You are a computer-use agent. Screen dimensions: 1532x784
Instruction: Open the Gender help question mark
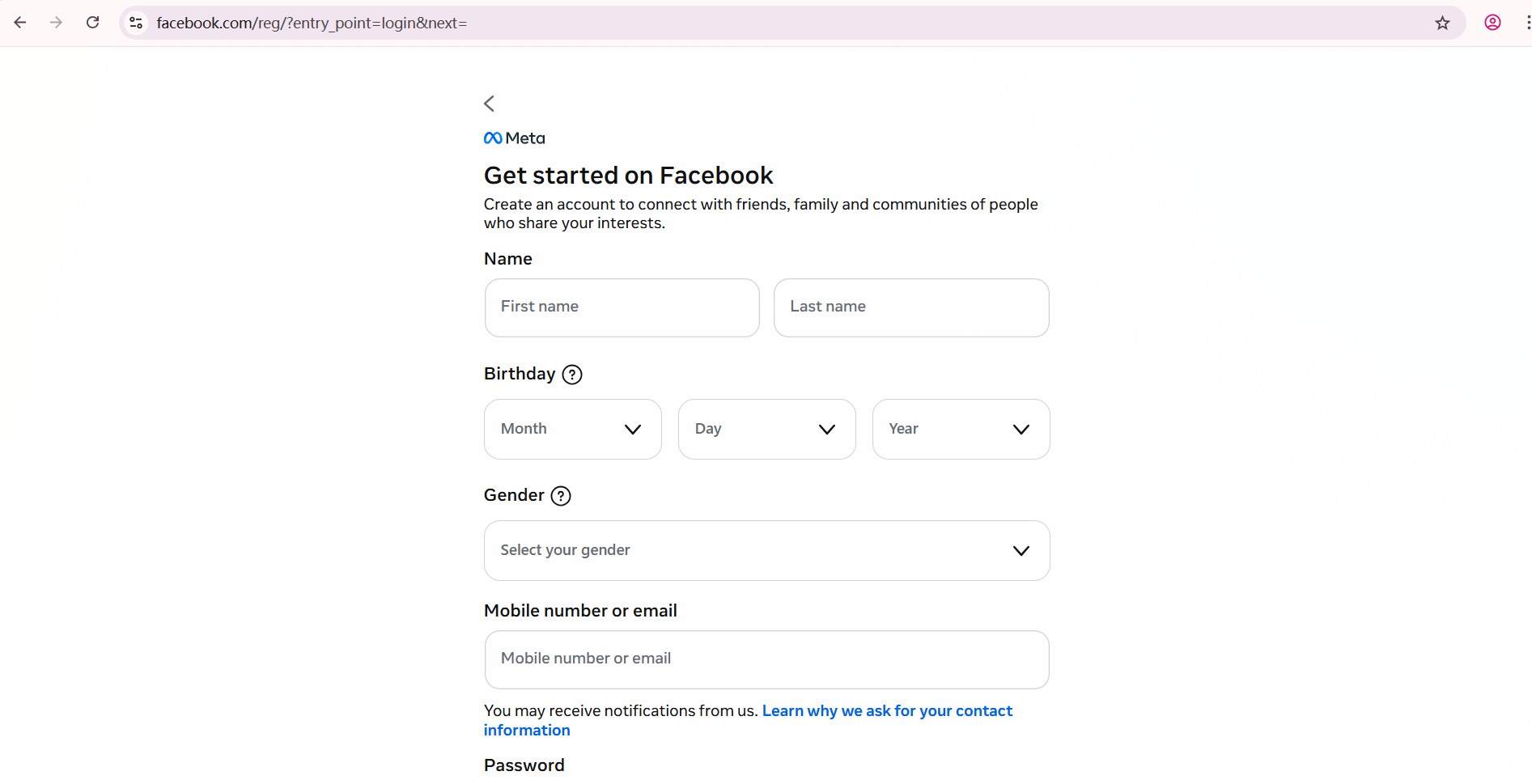[x=561, y=496]
